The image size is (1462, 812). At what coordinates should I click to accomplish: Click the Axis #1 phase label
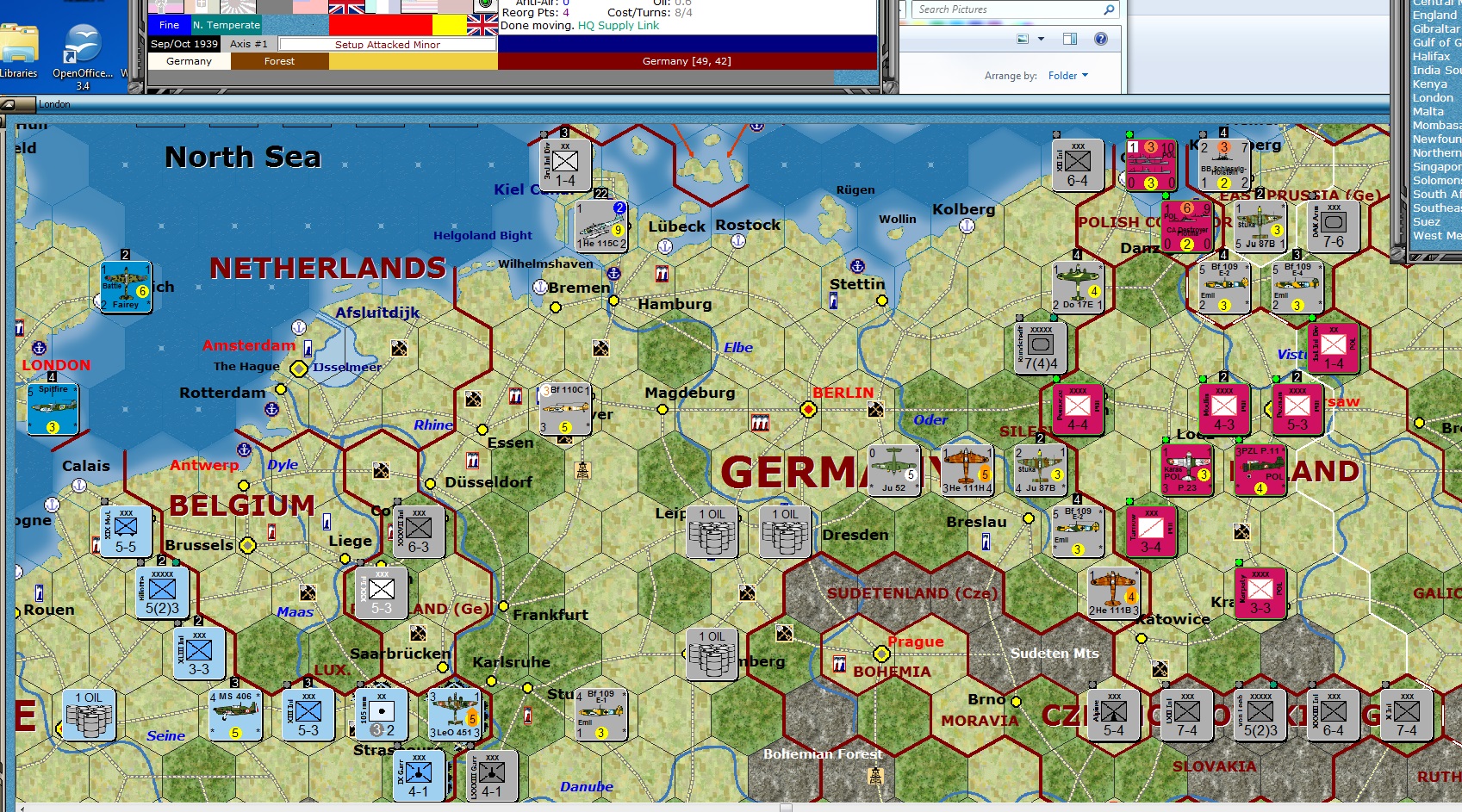click(249, 44)
